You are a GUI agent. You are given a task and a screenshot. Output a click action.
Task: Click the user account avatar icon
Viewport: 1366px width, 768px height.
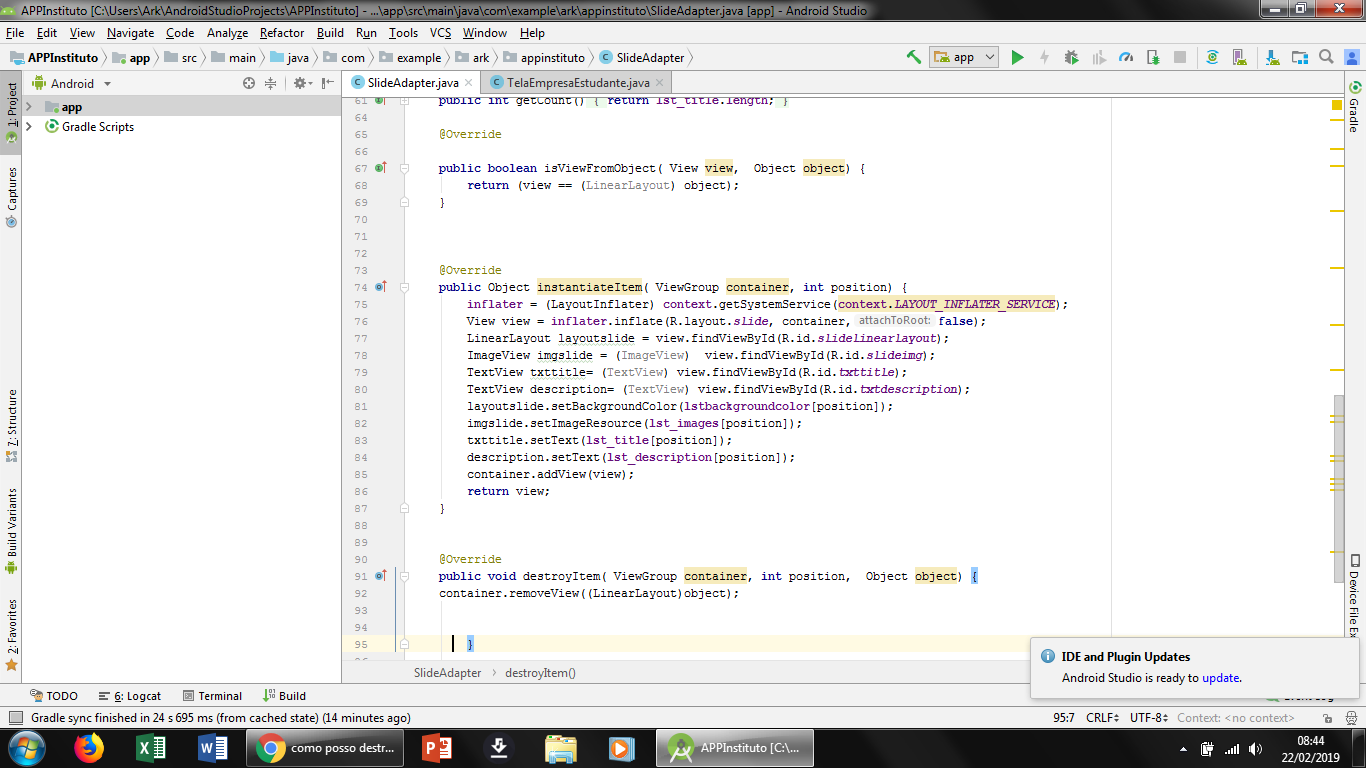[x=1351, y=57]
